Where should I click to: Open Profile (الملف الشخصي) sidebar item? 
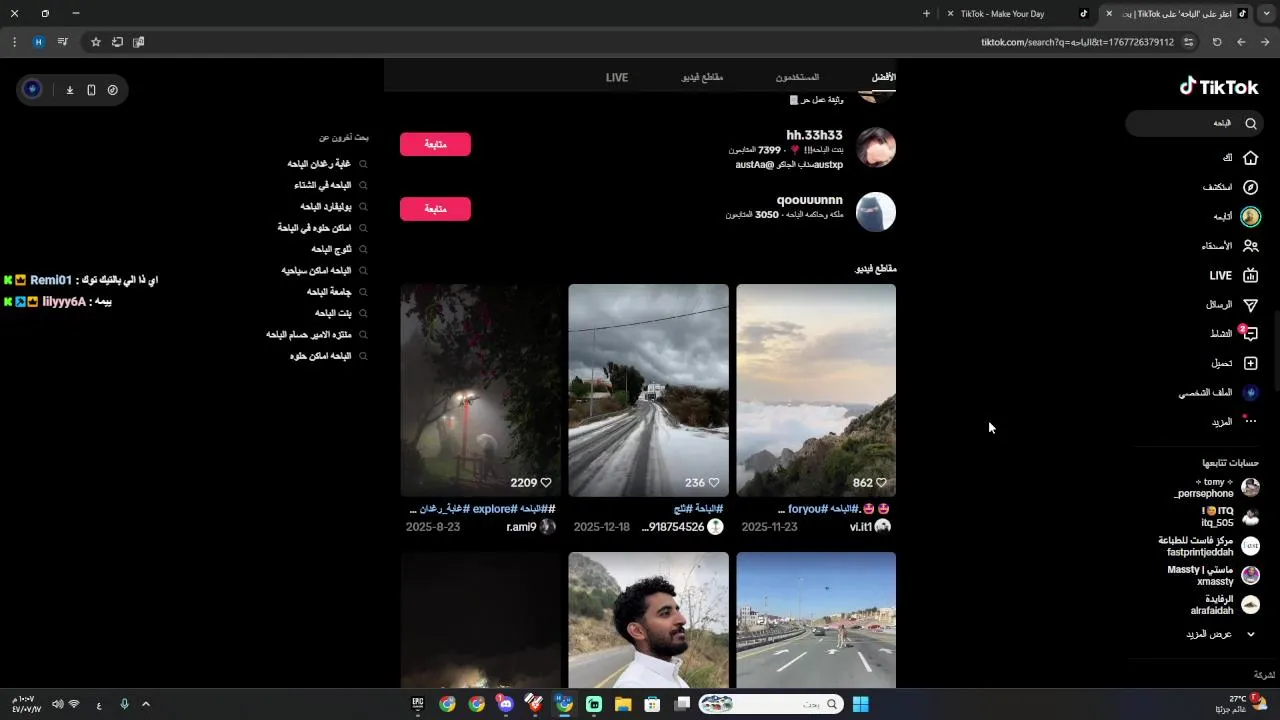click(1218, 393)
